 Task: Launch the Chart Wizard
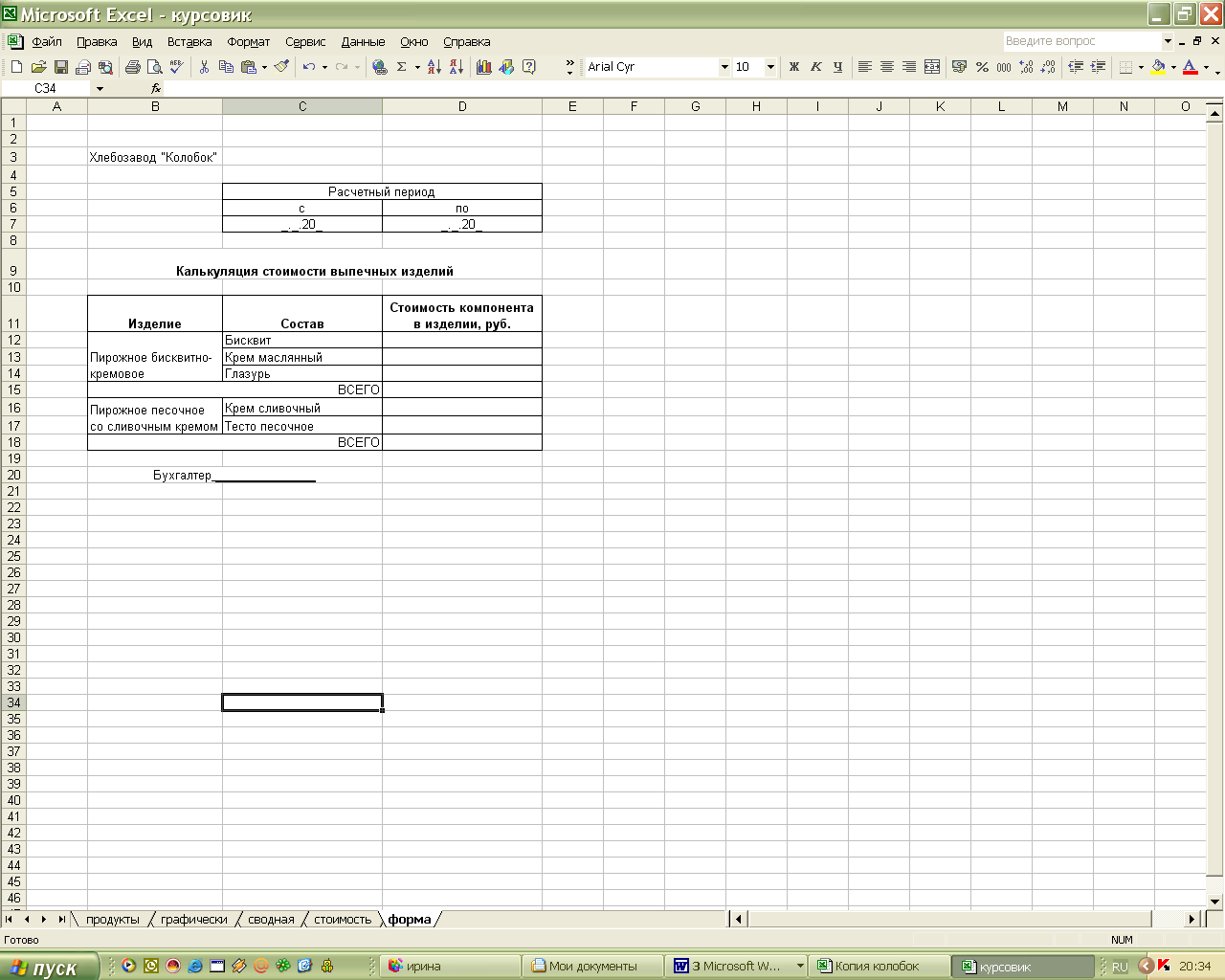click(484, 67)
